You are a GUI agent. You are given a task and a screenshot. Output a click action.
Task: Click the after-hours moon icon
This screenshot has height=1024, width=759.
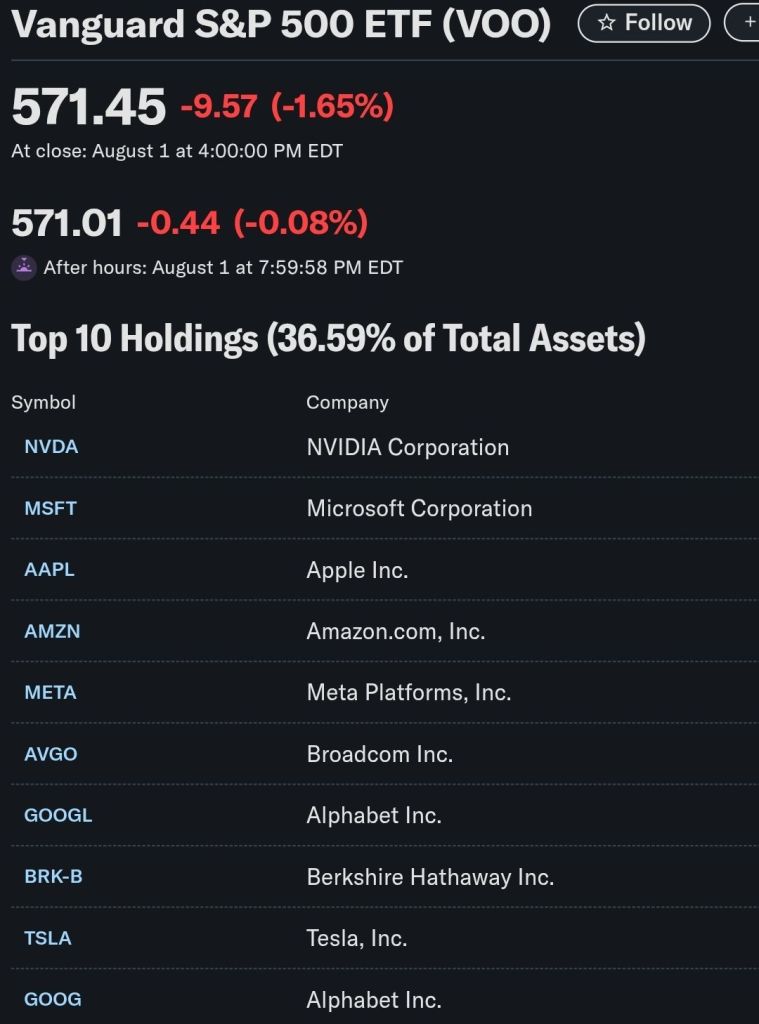click(x=23, y=267)
